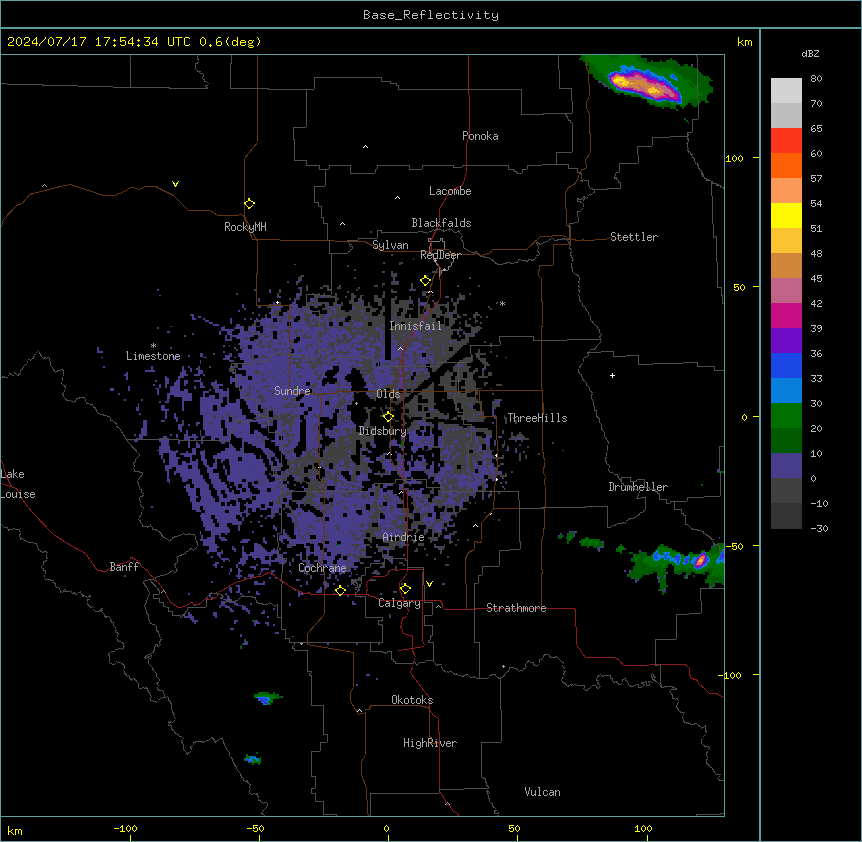Click the yellow diamond marker above RockyMH
Screen dimensions: 862x842
(250, 204)
